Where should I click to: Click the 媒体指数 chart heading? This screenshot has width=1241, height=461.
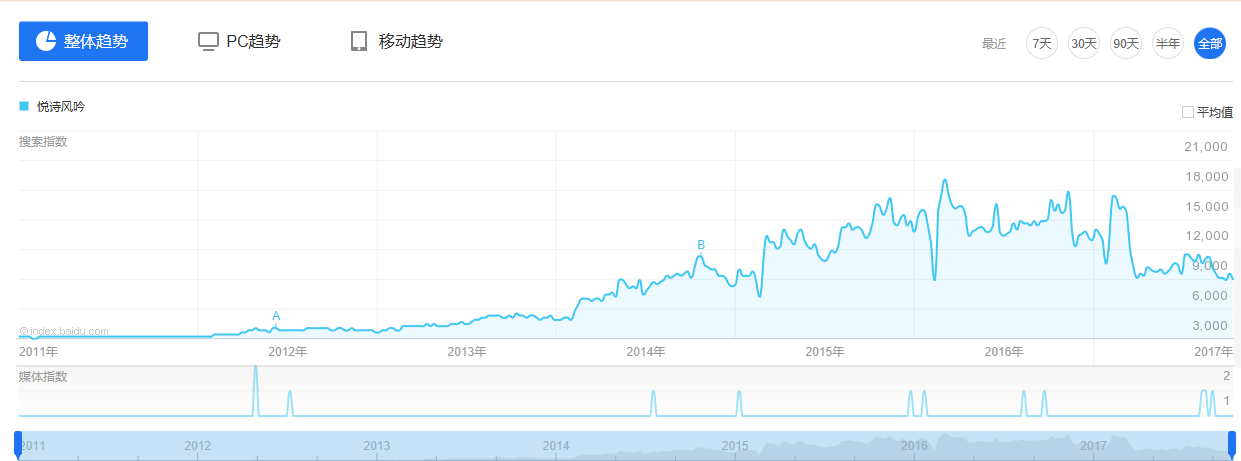(43, 377)
